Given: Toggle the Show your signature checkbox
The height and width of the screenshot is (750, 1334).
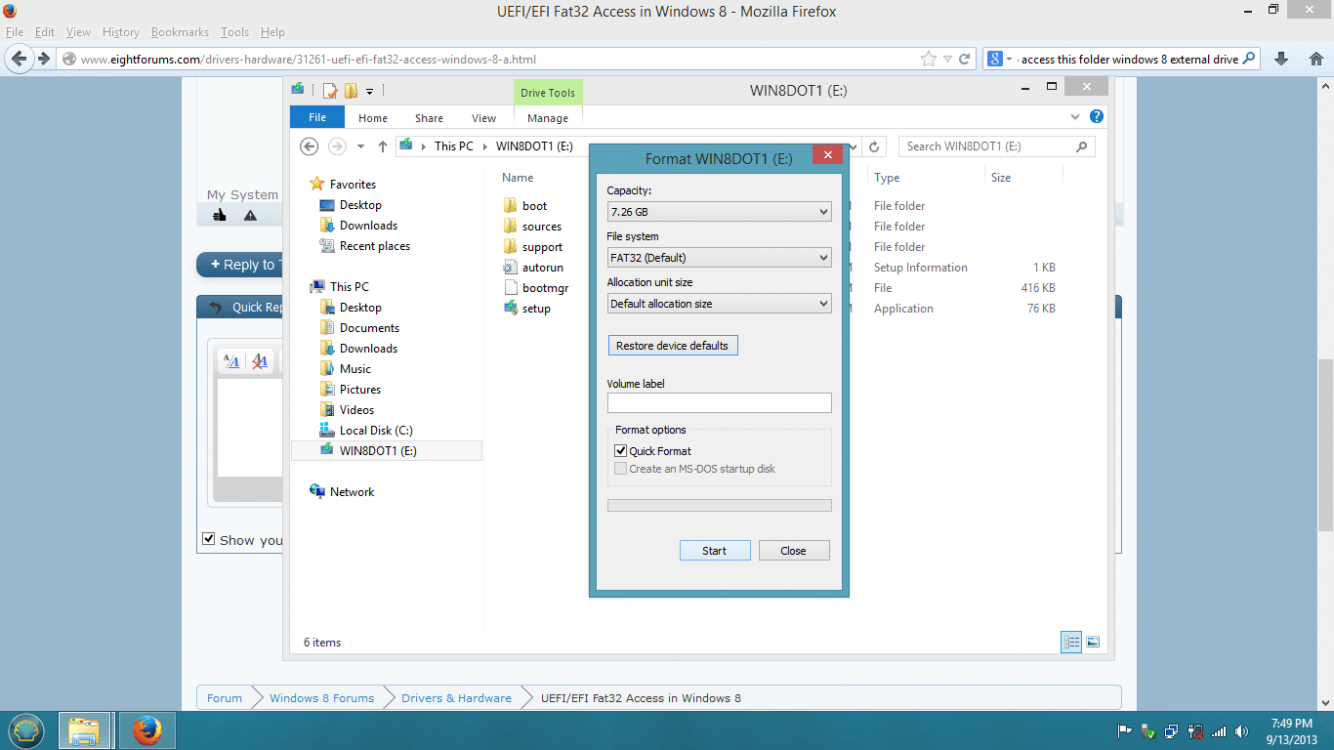Looking at the screenshot, I should [x=209, y=539].
